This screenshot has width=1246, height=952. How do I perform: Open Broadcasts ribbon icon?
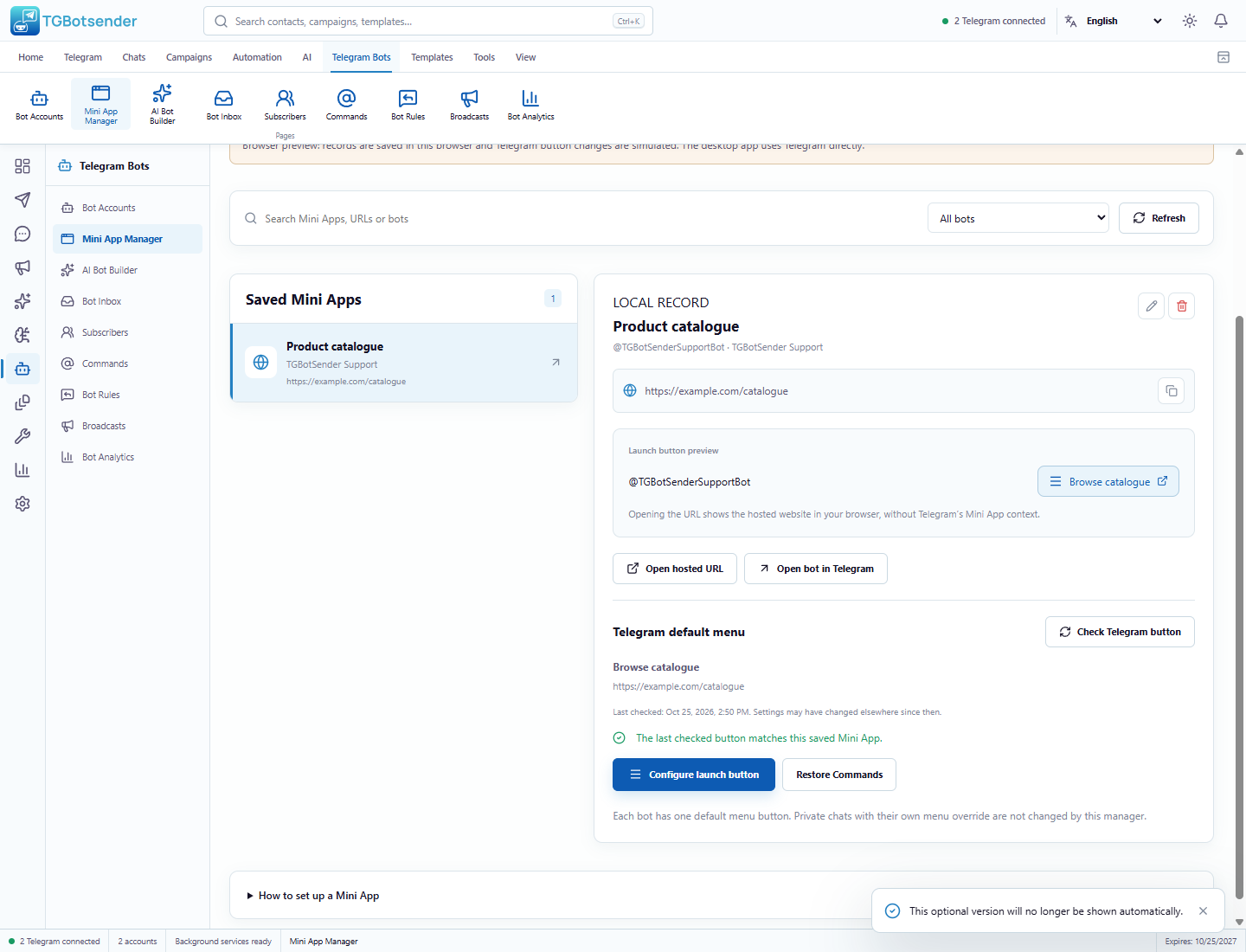pyautogui.click(x=469, y=104)
